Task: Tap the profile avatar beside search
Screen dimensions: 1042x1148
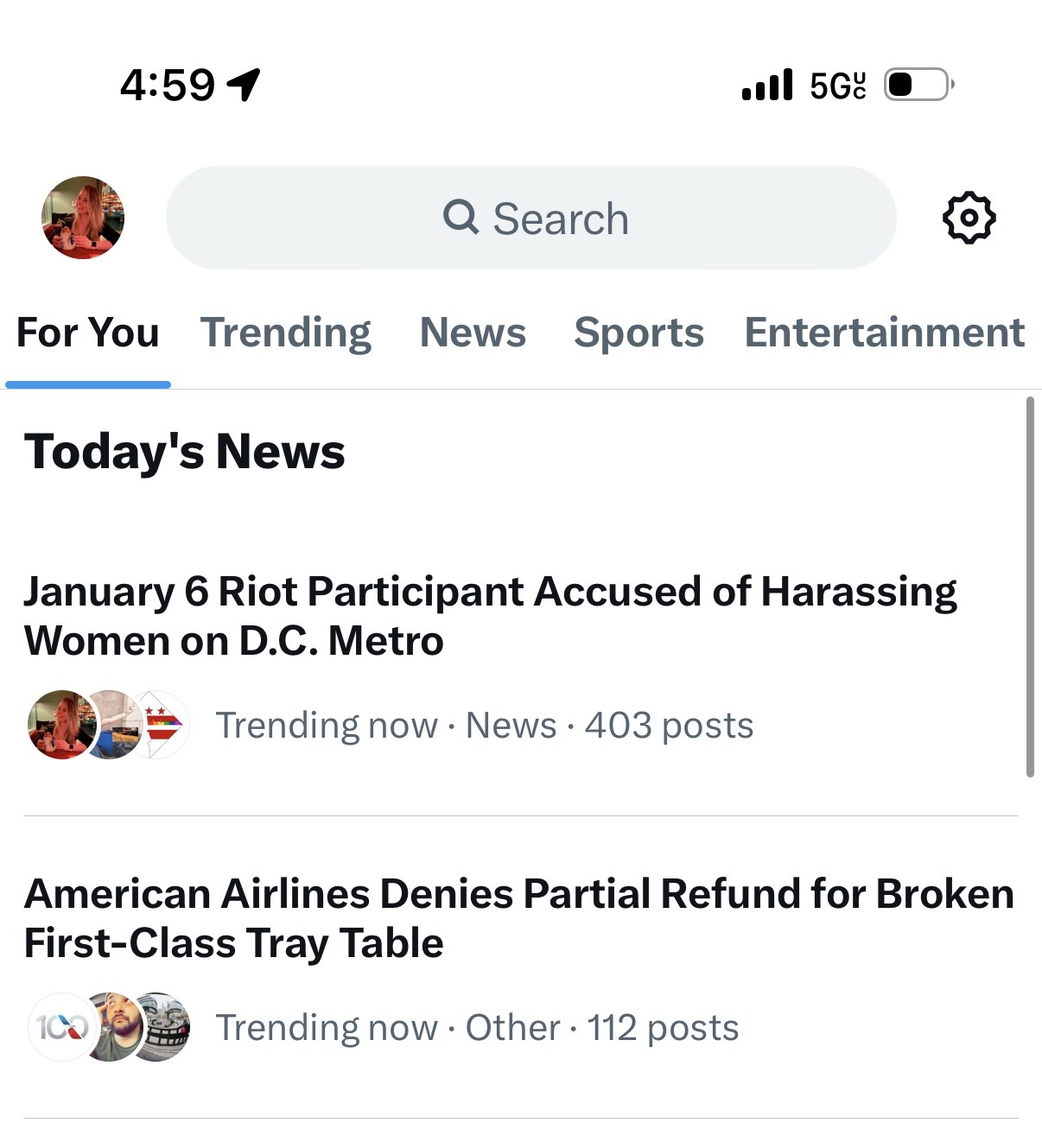Action: [x=83, y=218]
